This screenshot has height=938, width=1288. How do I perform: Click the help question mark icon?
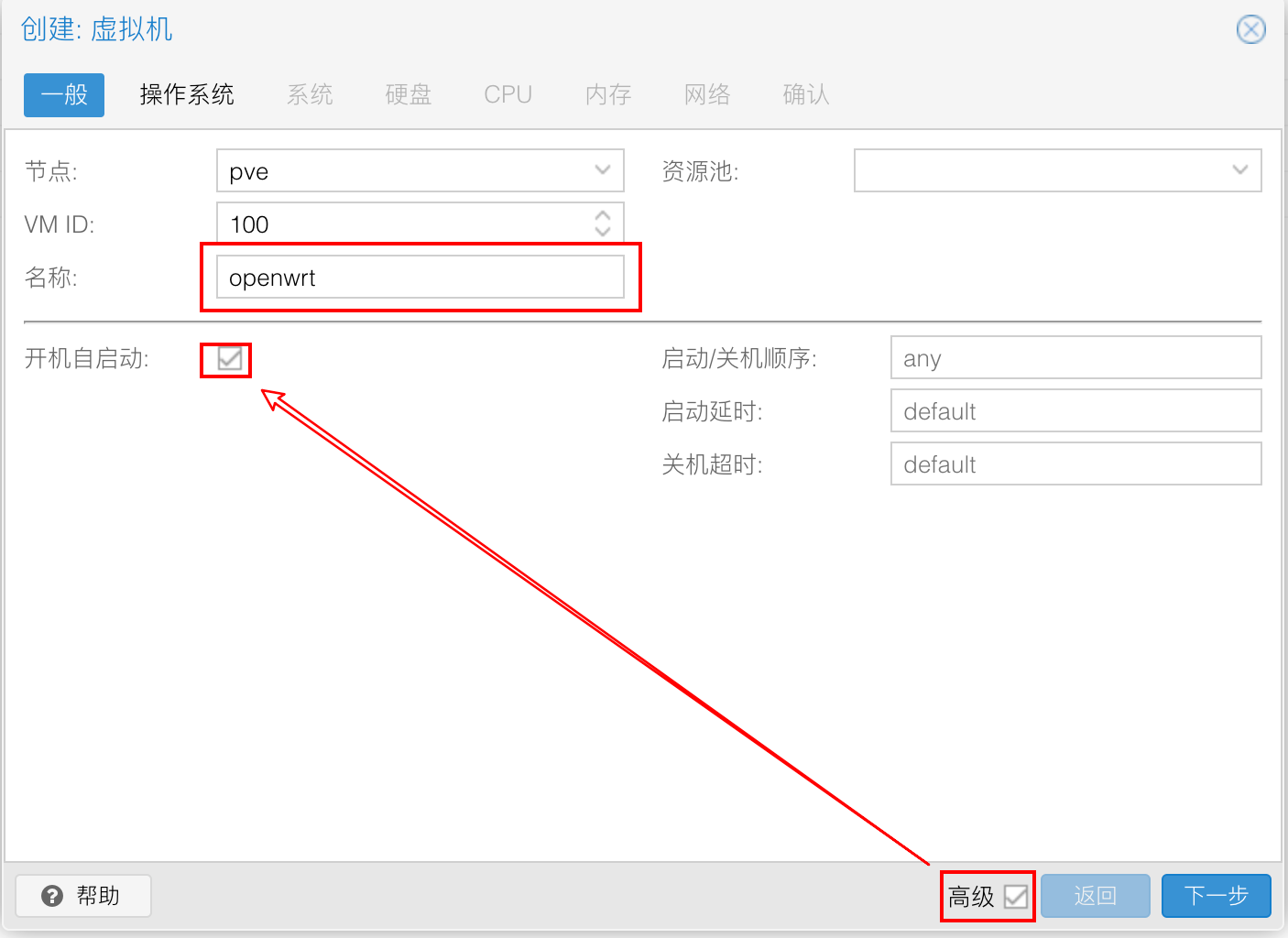(x=53, y=896)
